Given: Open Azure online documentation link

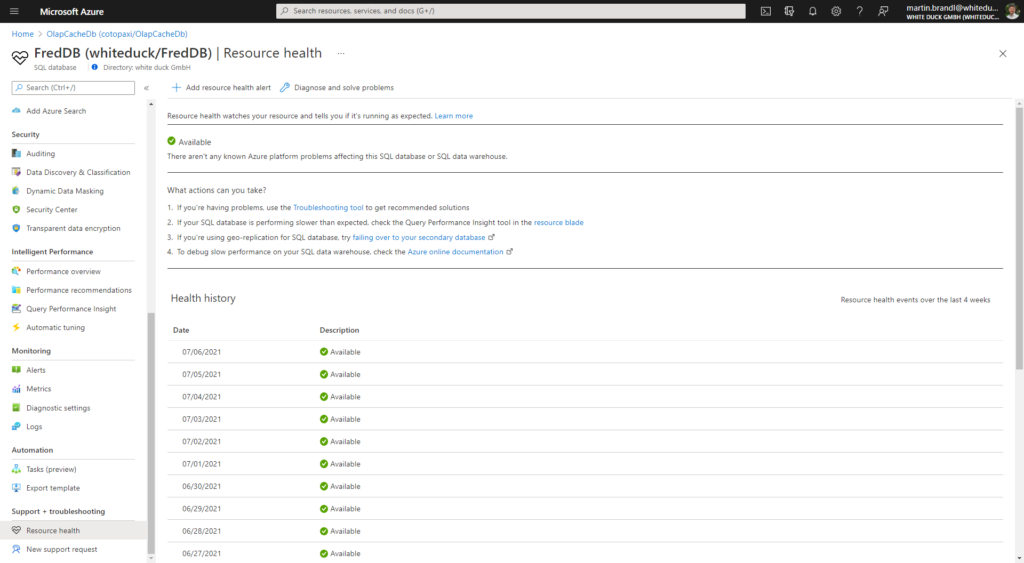Looking at the screenshot, I should (x=455, y=251).
